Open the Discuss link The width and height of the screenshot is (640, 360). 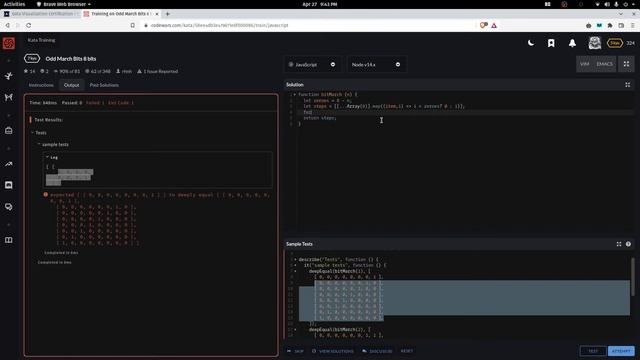(377, 351)
